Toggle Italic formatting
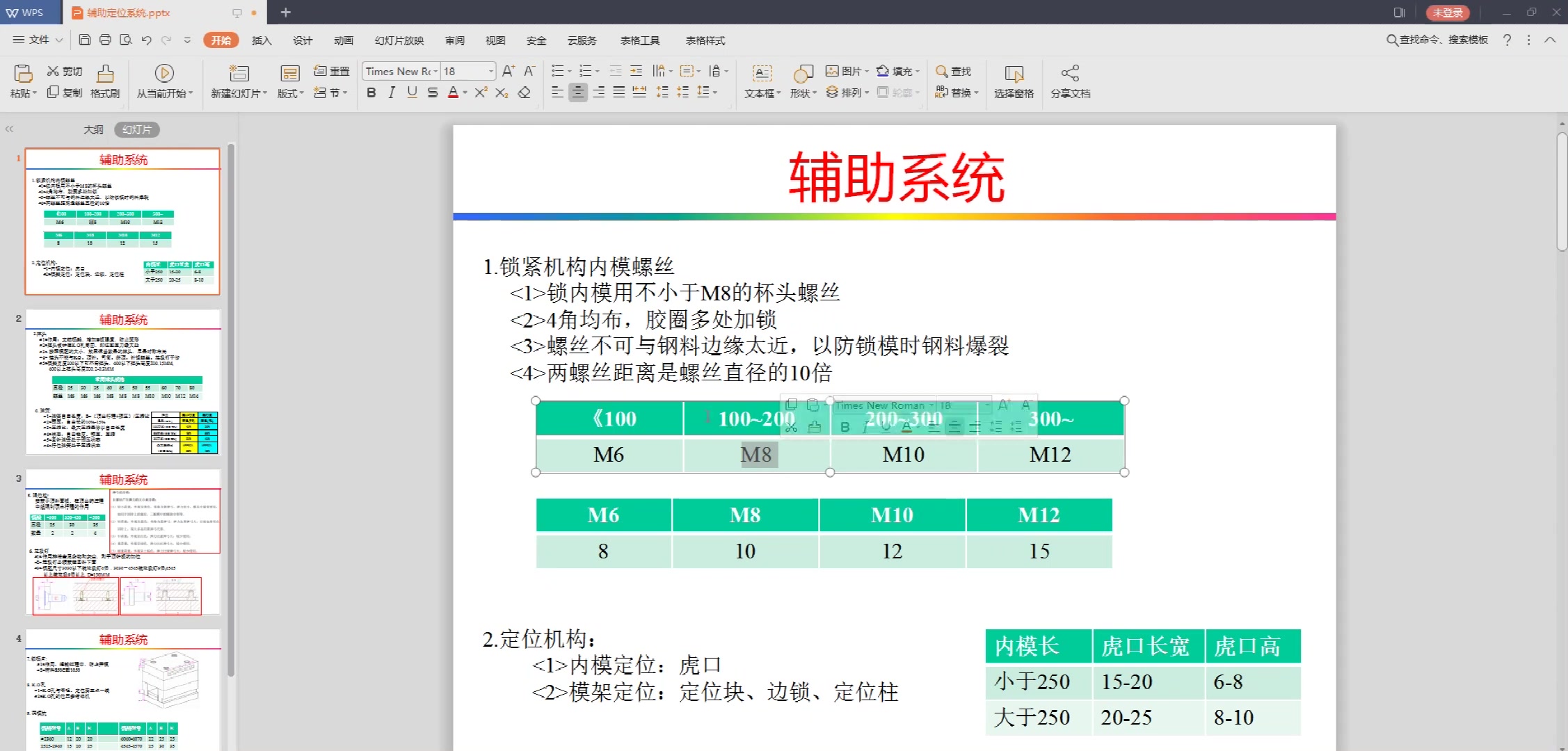Screen dimensions: 1568x751 point(392,92)
